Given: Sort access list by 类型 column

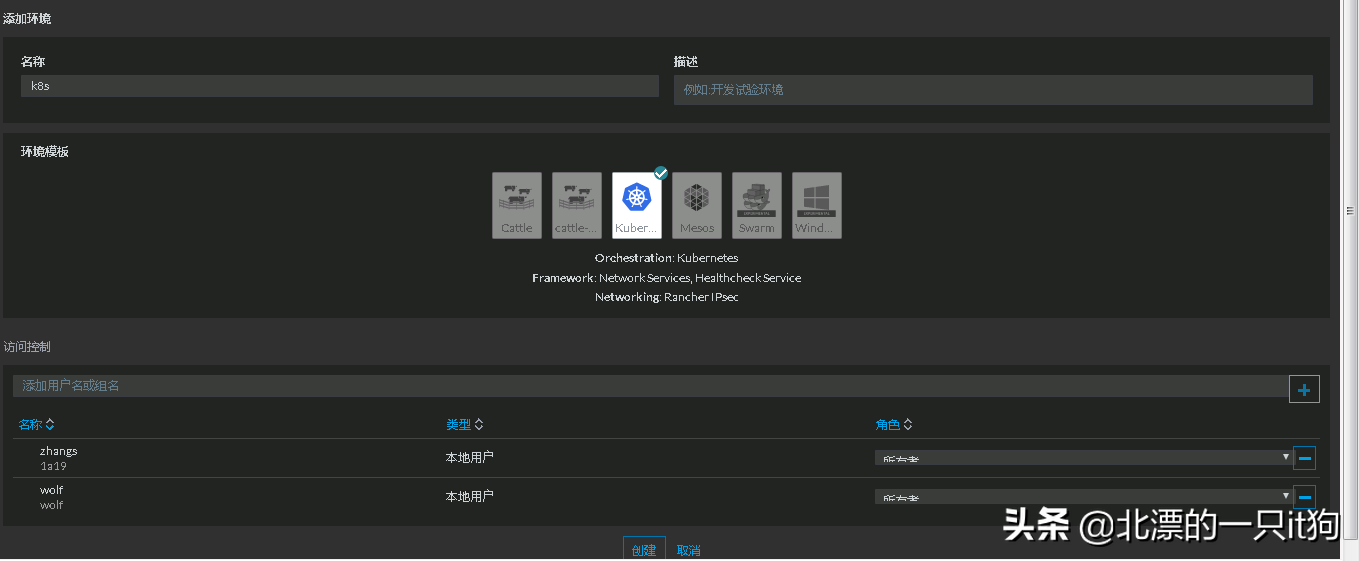Looking at the screenshot, I should click(464, 425).
